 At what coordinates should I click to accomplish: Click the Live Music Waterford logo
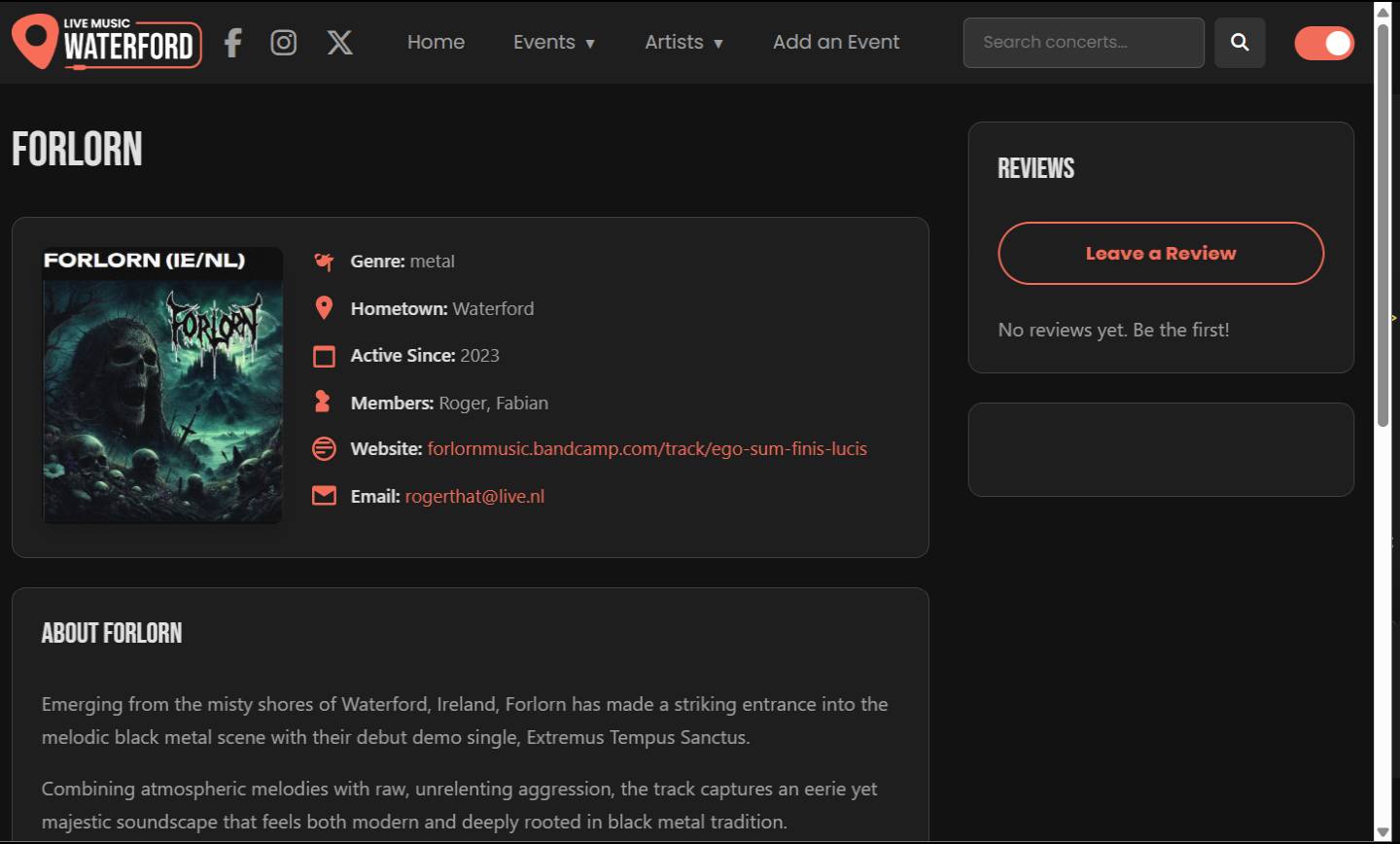[x=107, y=43]
